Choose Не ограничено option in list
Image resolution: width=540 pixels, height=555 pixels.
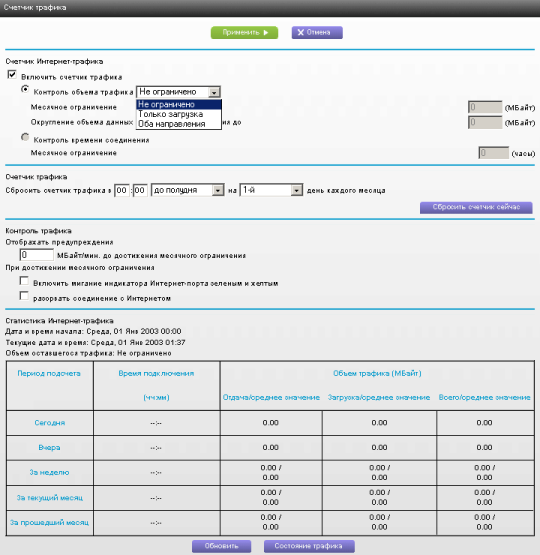tap(179, 104)
